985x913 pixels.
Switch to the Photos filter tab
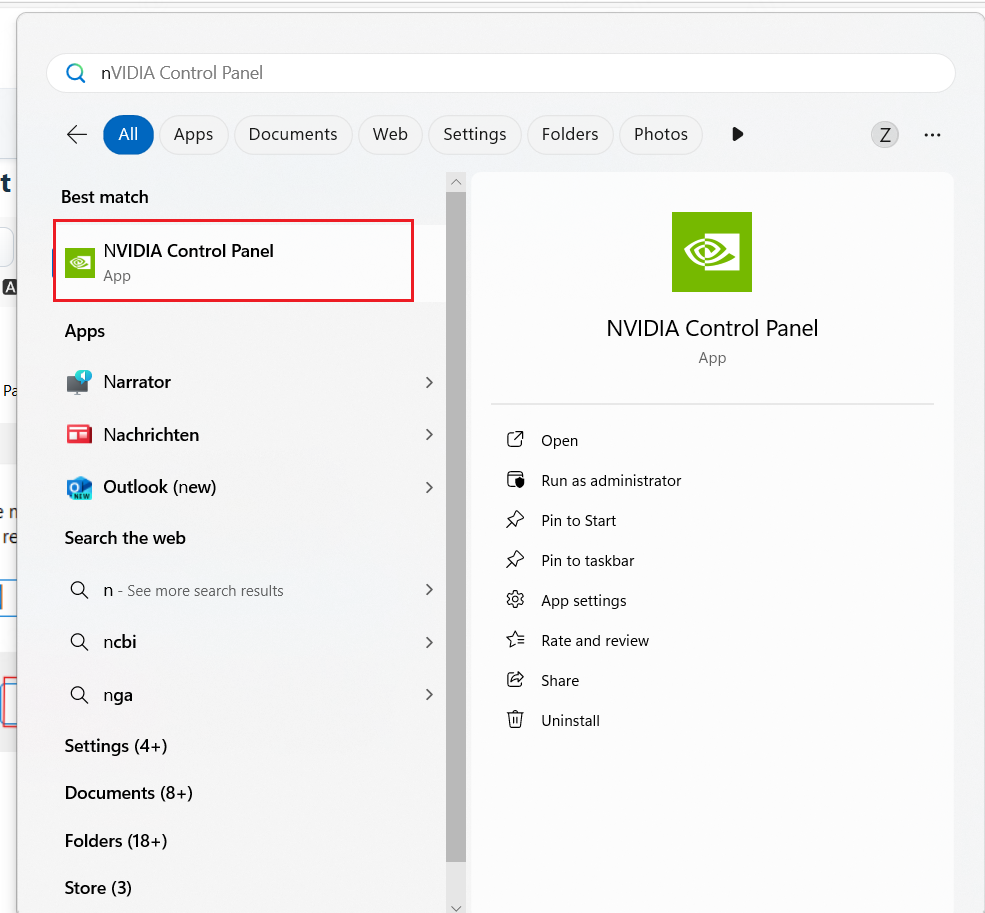[661, 134]
